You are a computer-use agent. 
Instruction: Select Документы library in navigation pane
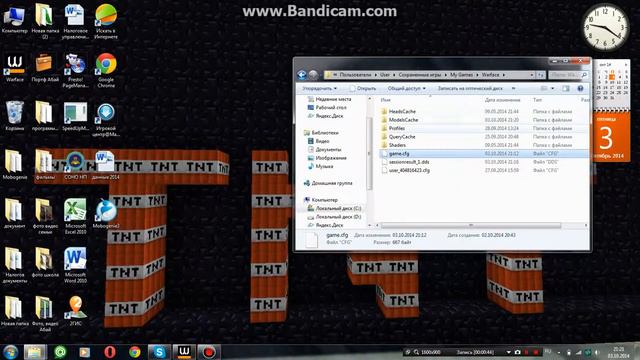click(328, 150)
